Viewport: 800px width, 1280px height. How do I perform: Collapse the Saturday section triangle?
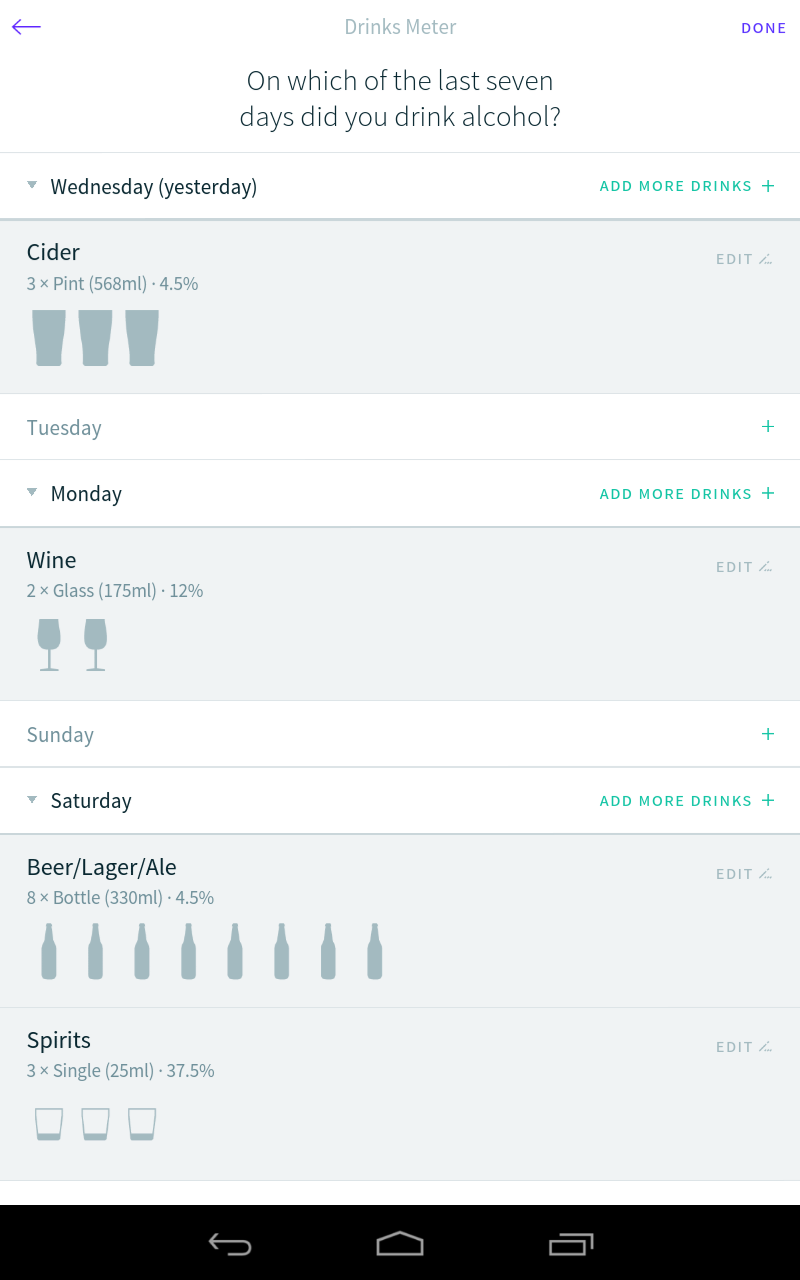(32, 799)
